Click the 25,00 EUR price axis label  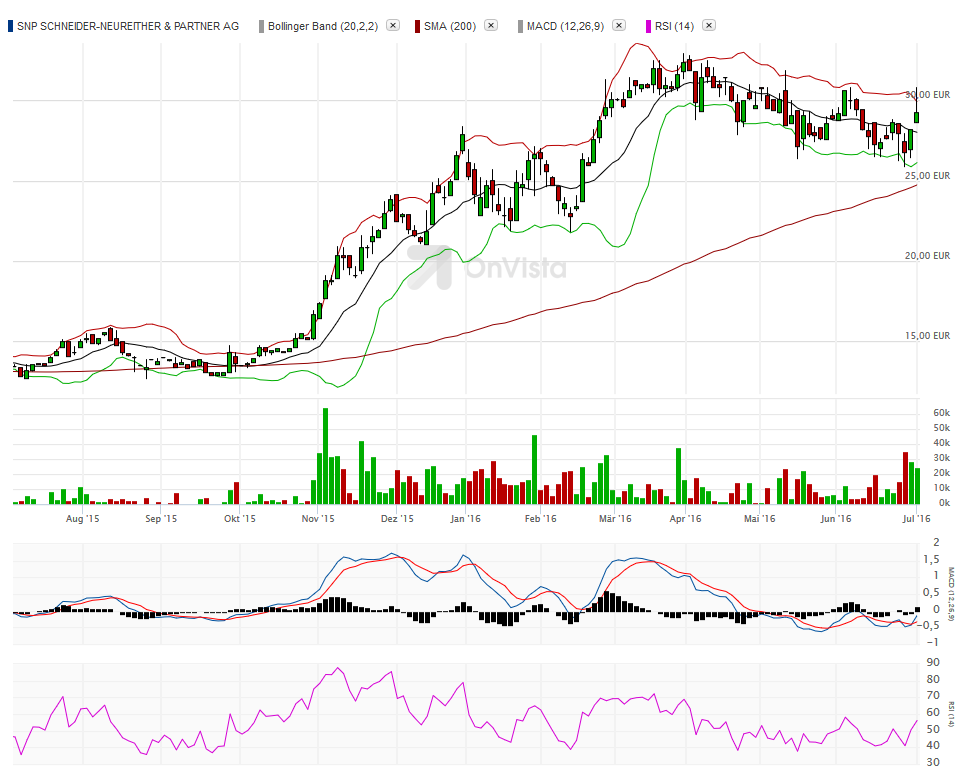[927, 175]
